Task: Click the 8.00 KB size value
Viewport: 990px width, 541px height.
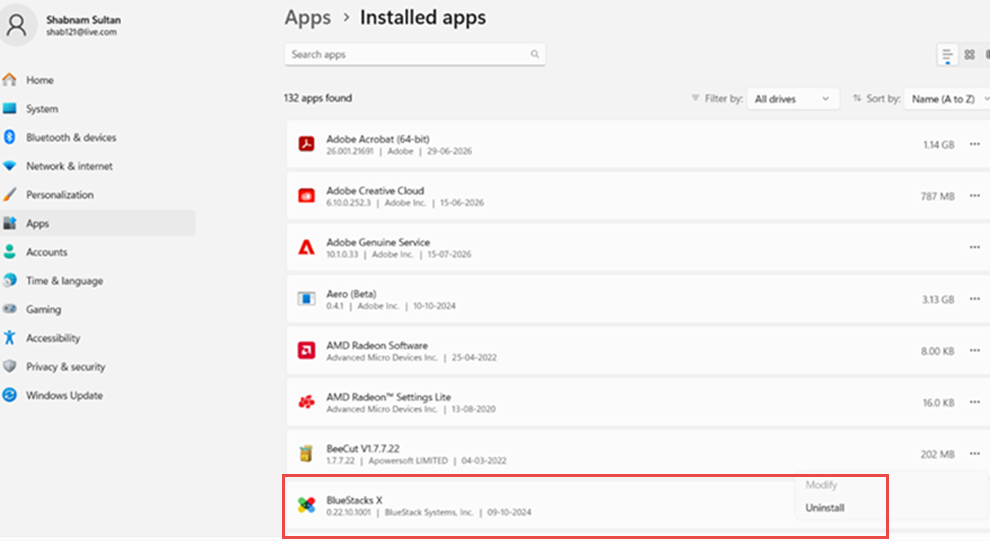Action: click(938, 351)
